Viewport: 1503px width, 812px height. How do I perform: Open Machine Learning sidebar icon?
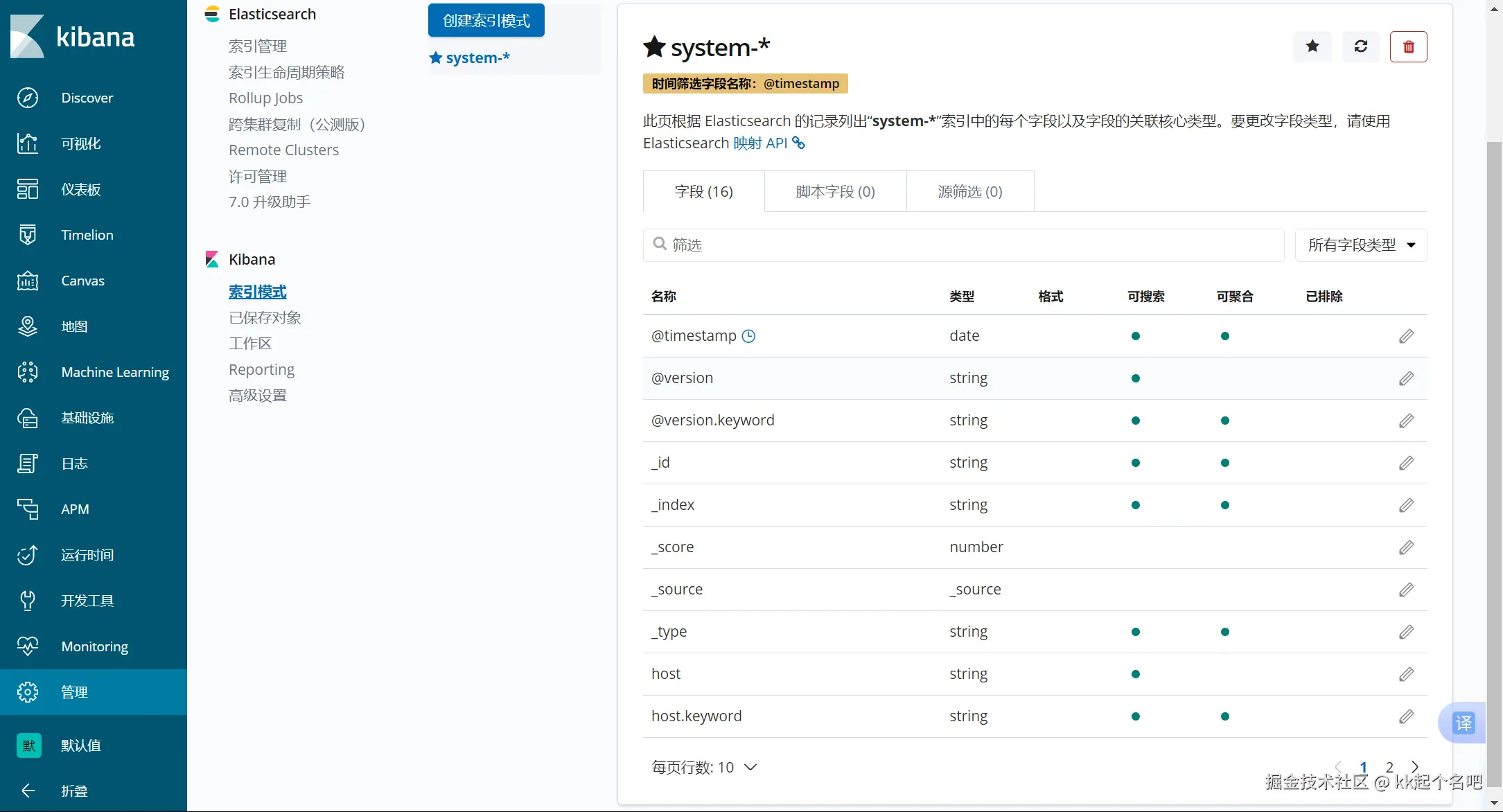click(x=28, y=372)
